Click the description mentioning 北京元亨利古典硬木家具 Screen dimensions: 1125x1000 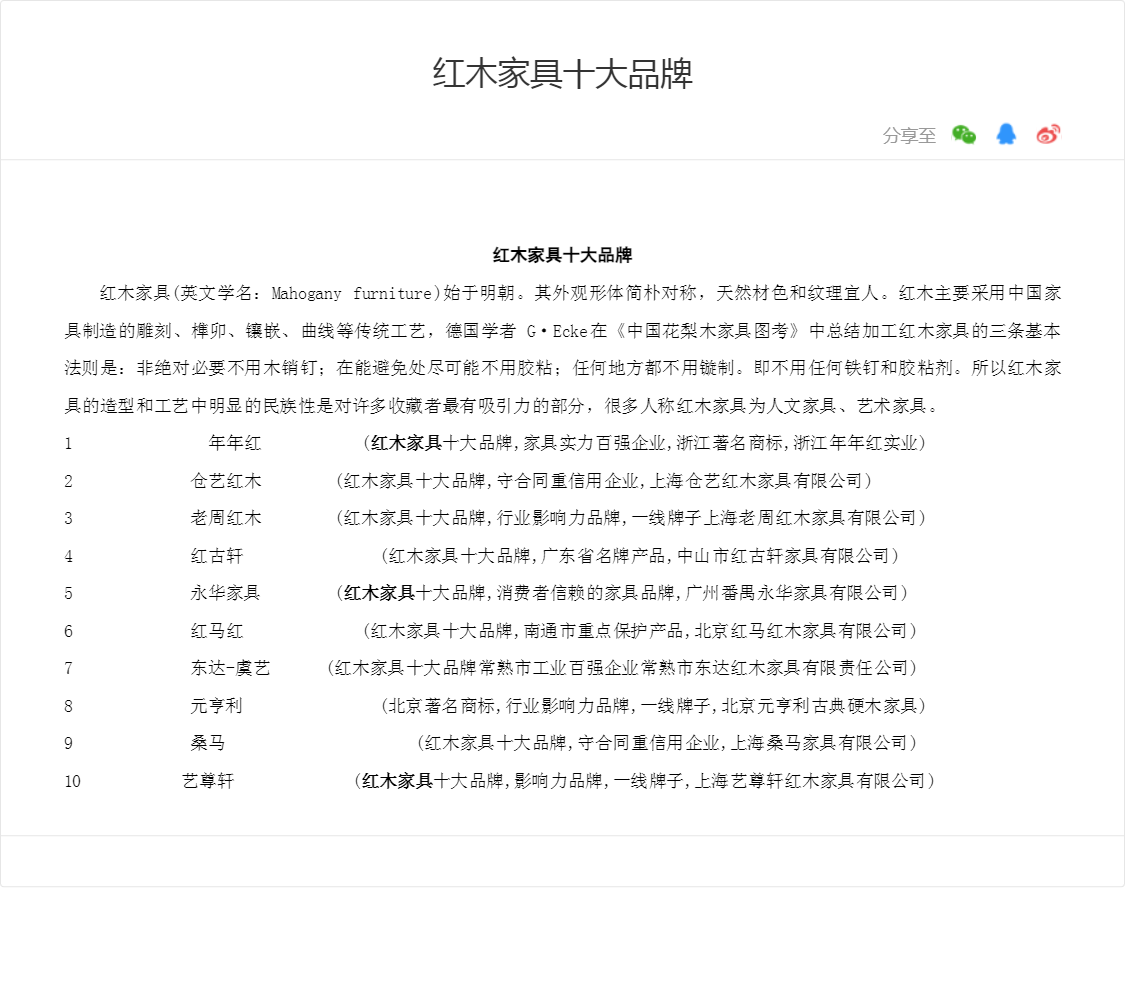coord(654,706)
